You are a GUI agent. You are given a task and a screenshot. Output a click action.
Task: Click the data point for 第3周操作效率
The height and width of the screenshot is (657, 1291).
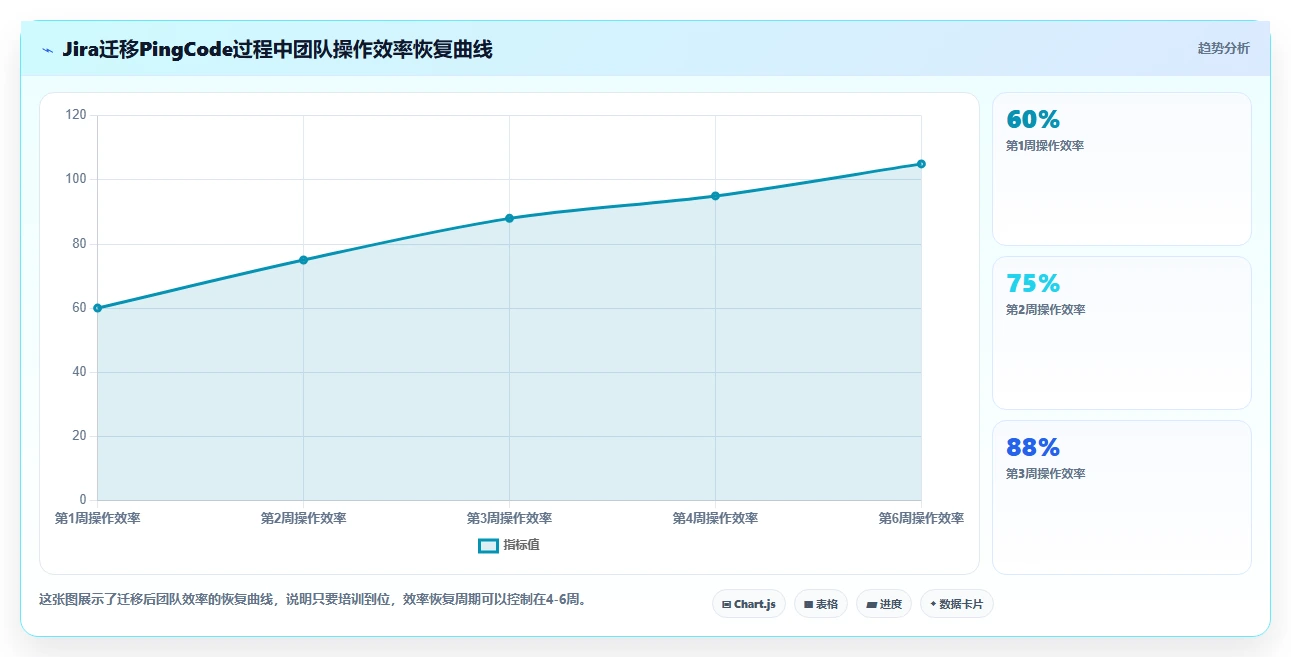[x=509, y=218]
